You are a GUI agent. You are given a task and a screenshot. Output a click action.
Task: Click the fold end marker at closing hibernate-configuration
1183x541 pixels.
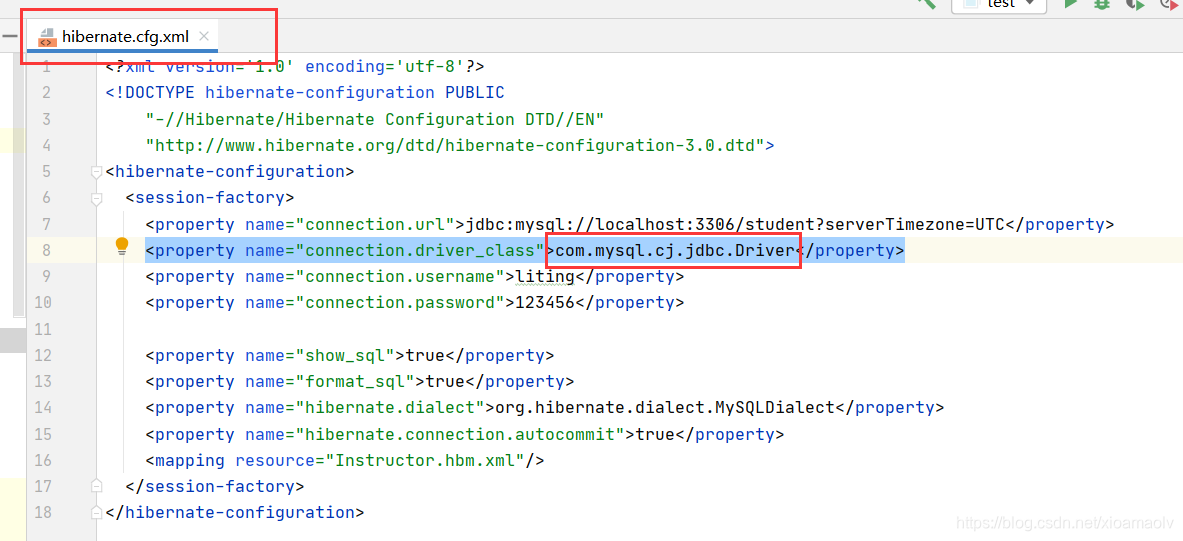pos(96,512)
